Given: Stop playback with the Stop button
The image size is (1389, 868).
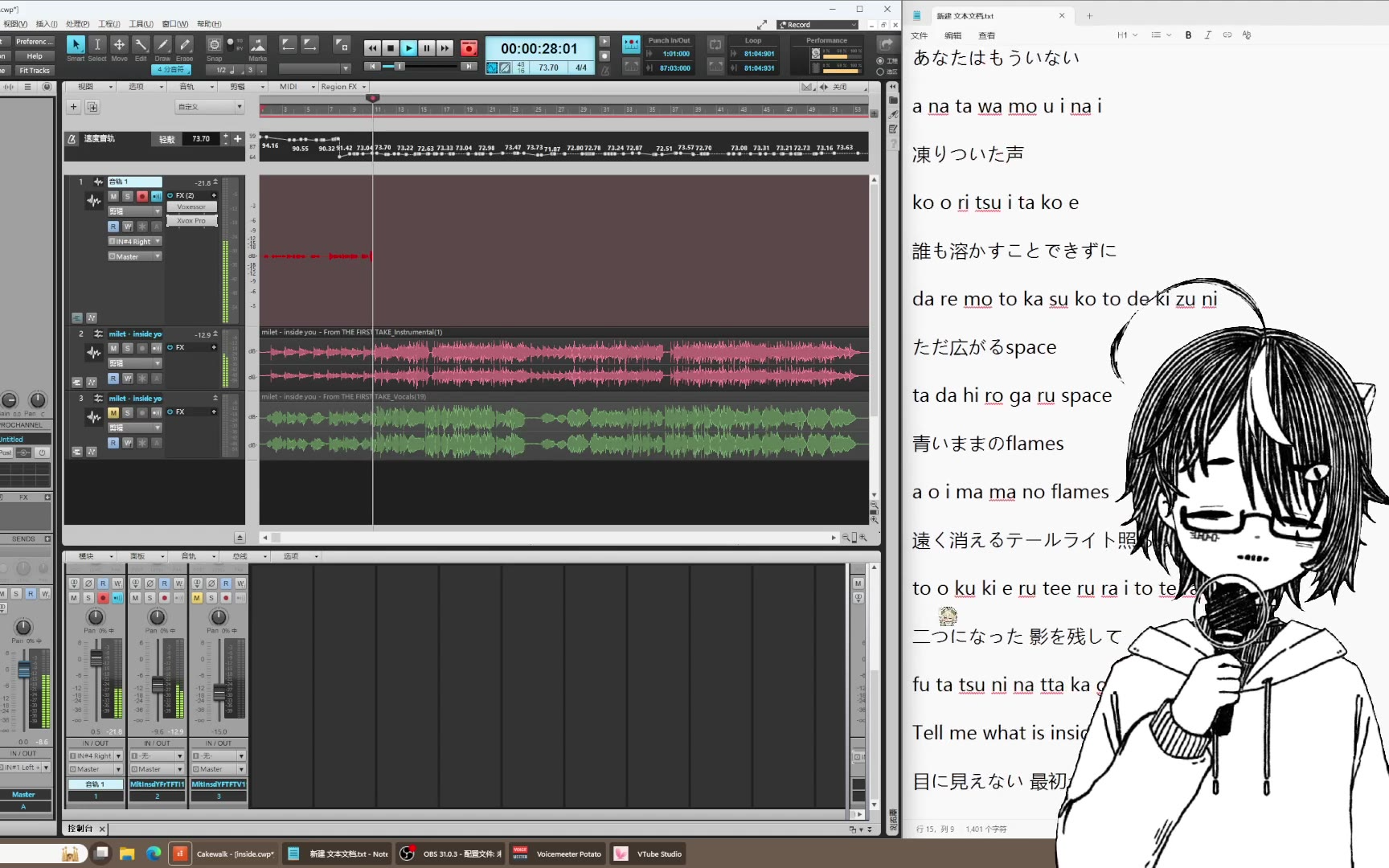Looking at the screenshot, I should tap(391, 48).
